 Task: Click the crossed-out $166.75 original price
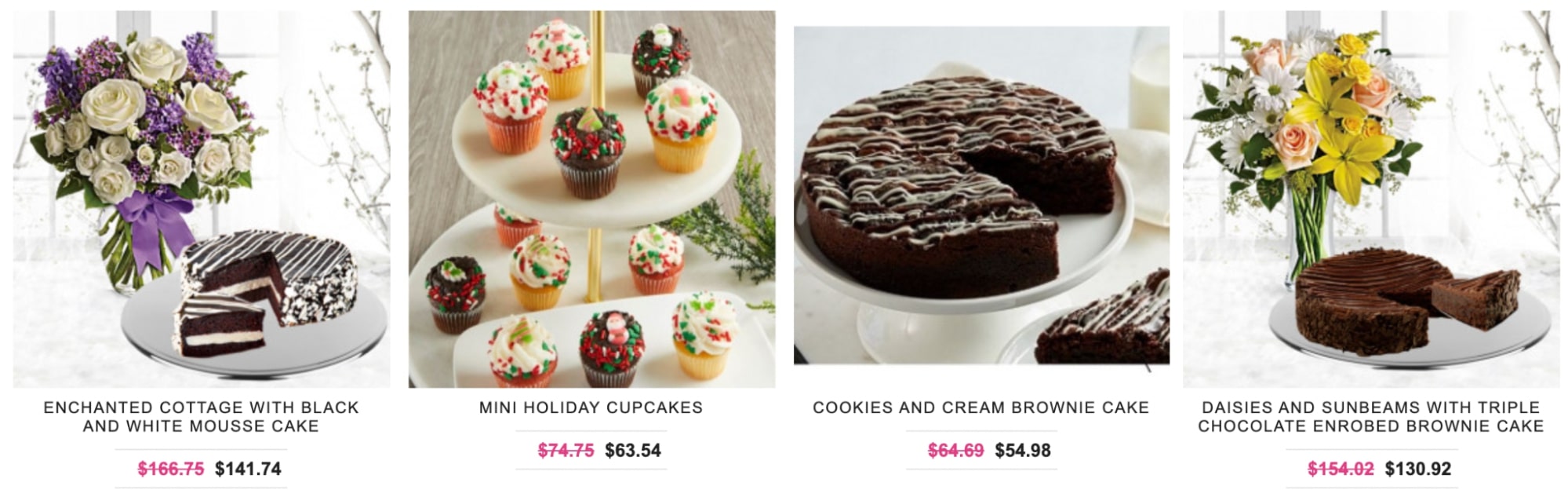coord(170,469)
